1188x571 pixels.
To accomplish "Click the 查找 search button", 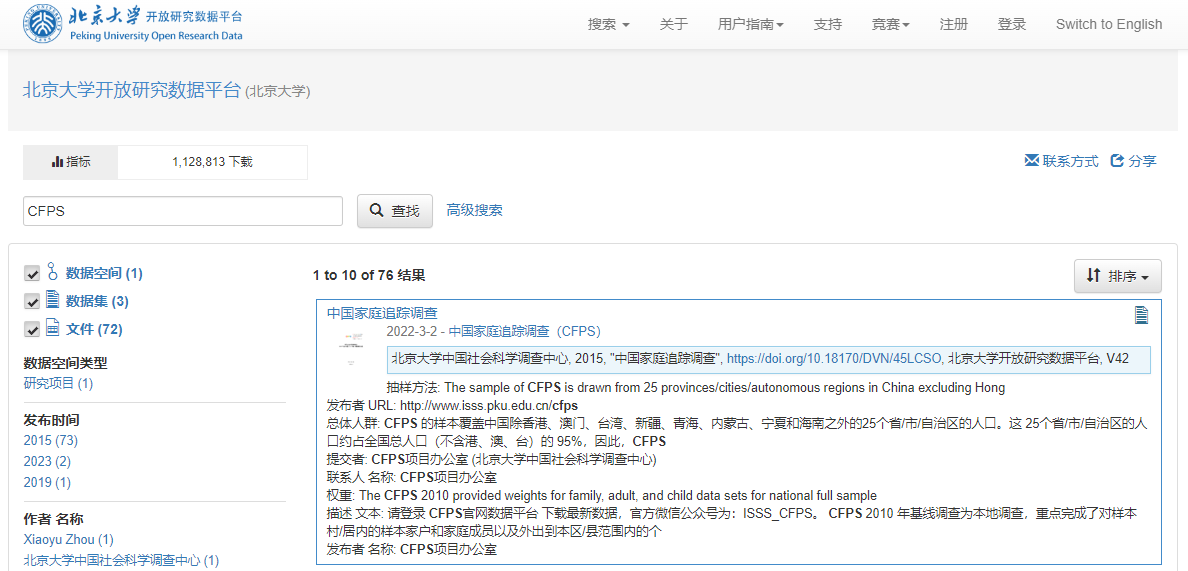I will pyautogui.click(x=395, y=211).
